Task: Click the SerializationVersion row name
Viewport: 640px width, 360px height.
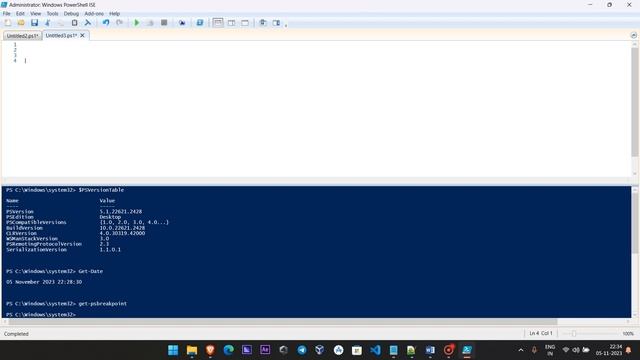Action: pos(36,249)
